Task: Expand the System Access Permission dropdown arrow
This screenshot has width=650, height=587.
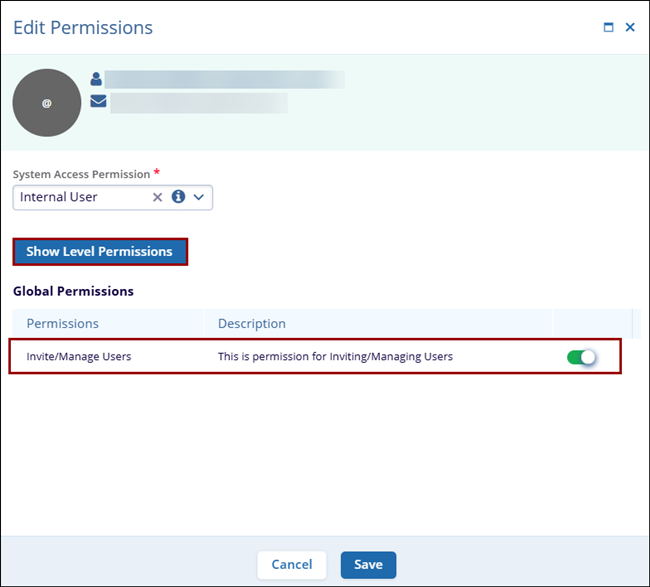Action: click(x=199, y=197)
